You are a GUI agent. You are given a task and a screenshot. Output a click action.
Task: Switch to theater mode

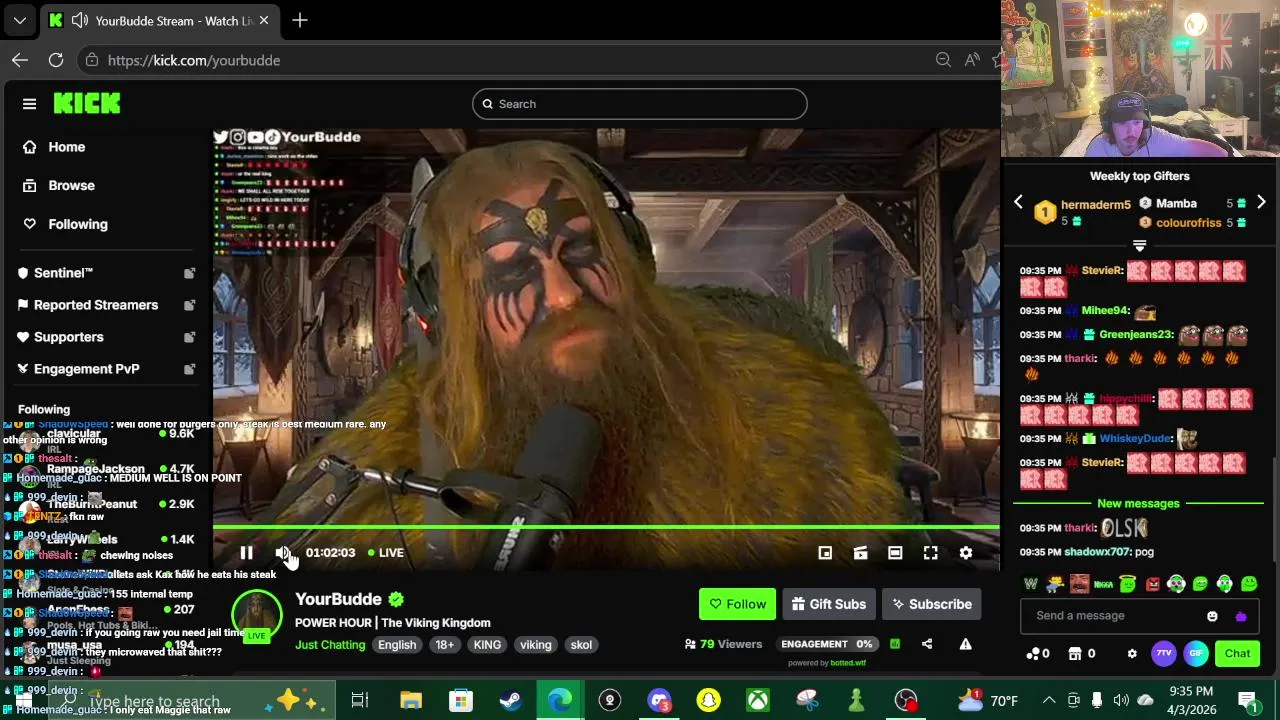[x=895, y=553]
